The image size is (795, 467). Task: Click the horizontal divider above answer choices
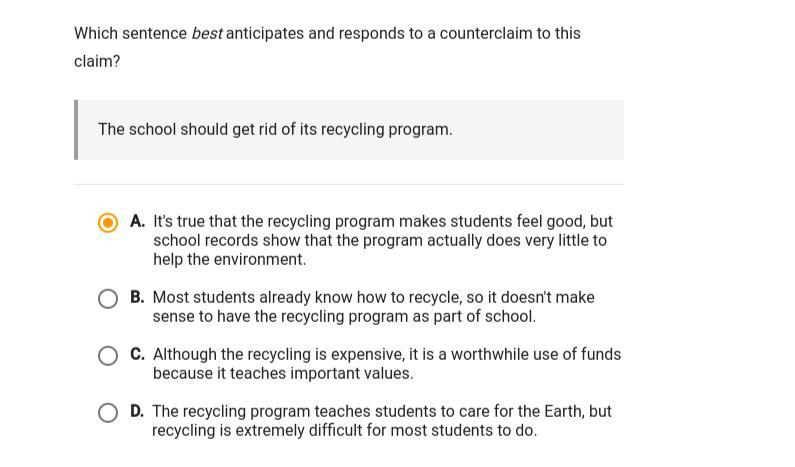tap(349, 185)
